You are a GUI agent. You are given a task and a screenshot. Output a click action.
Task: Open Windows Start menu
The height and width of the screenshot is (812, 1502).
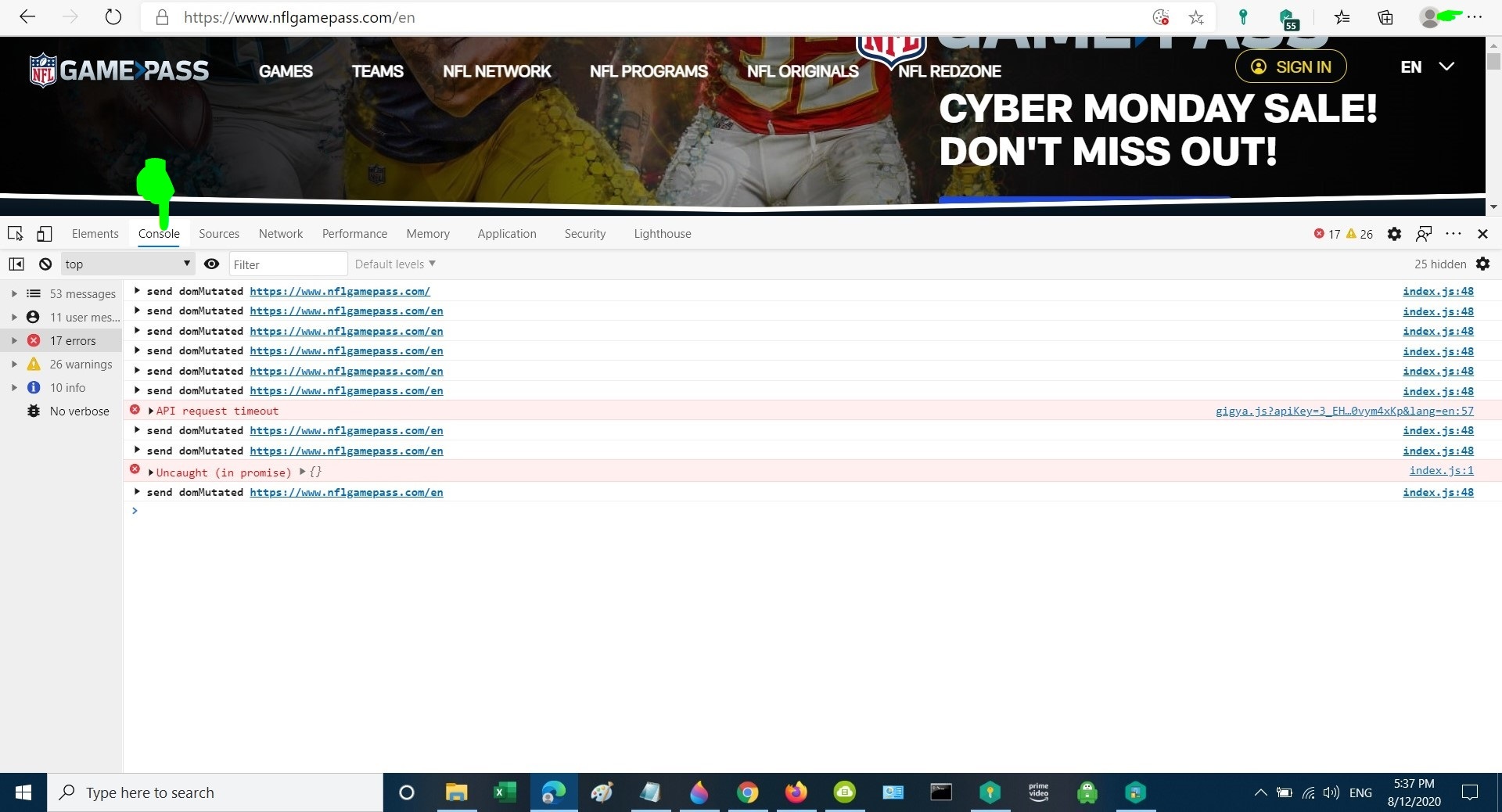[23, 792]
